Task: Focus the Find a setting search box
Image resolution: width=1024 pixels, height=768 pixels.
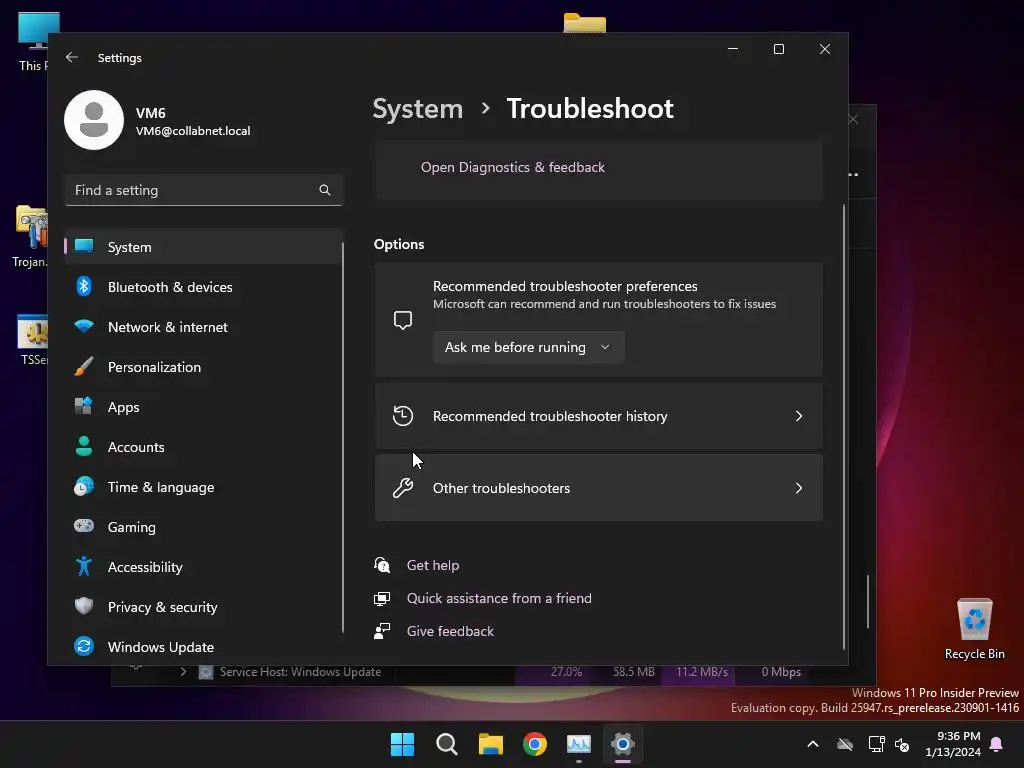Action: point(204,190)
